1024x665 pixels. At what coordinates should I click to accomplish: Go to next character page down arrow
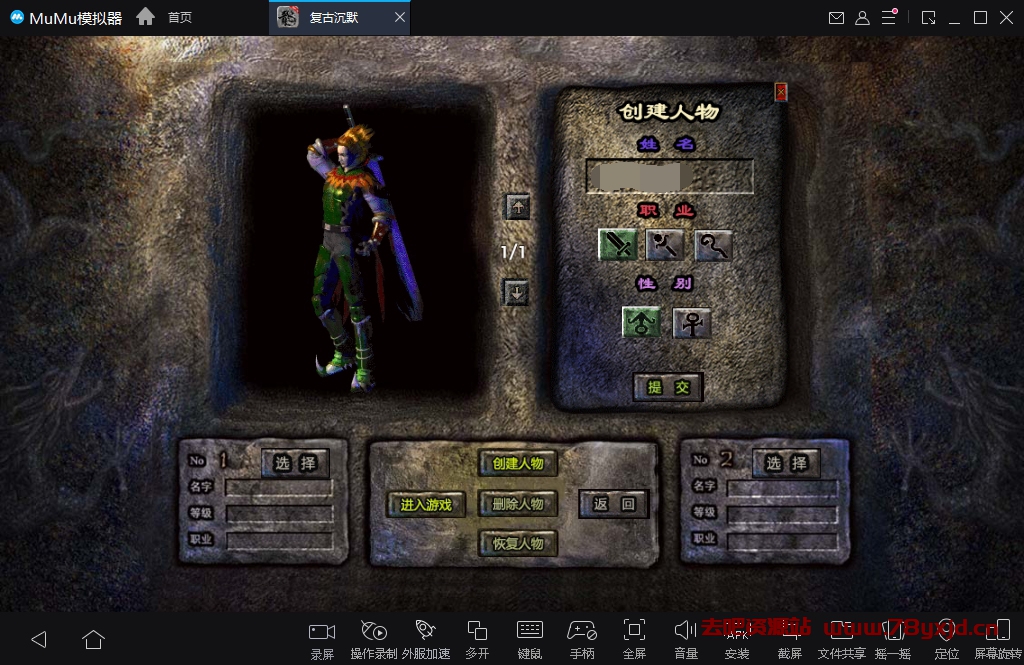tap(516, 293)
